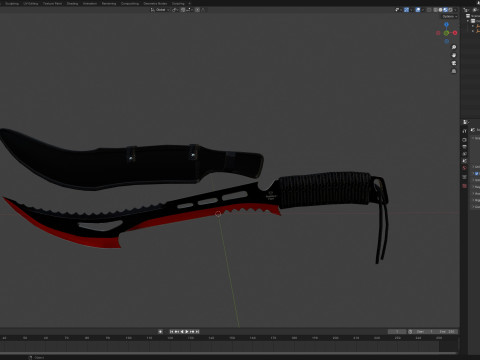The width and height of the screenshot is (480, 360).
Task: Switch to the Sculpting workspace tab
Action: click(x=12, y=3)
